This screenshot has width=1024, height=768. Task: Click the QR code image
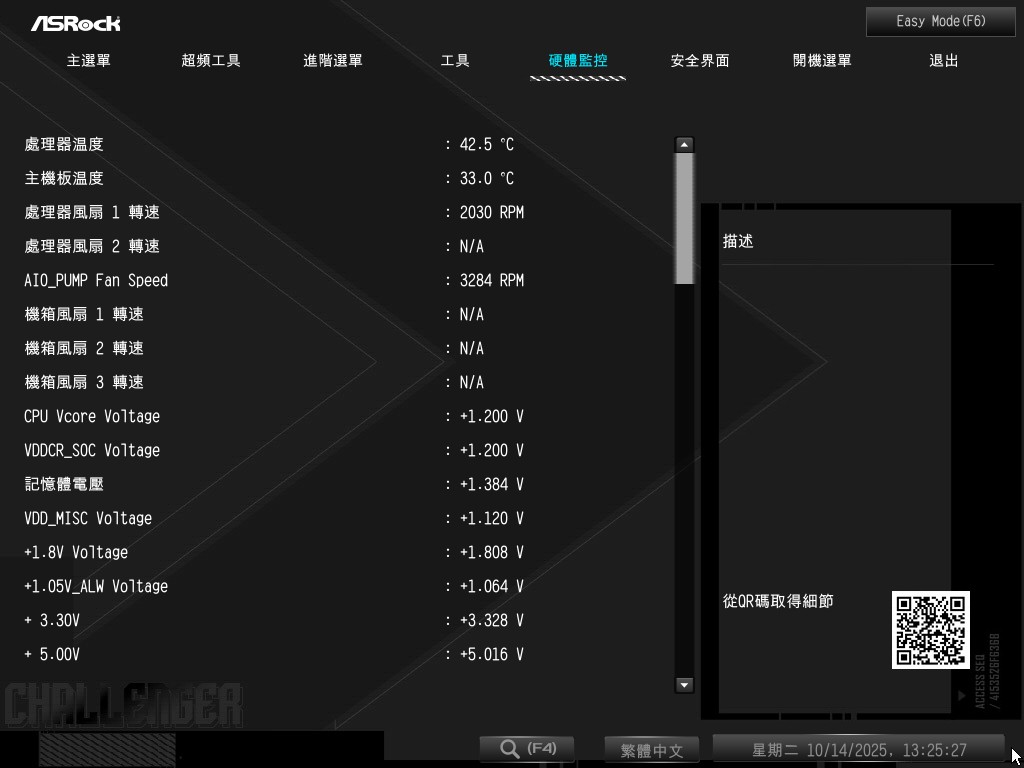click(930, 630)
